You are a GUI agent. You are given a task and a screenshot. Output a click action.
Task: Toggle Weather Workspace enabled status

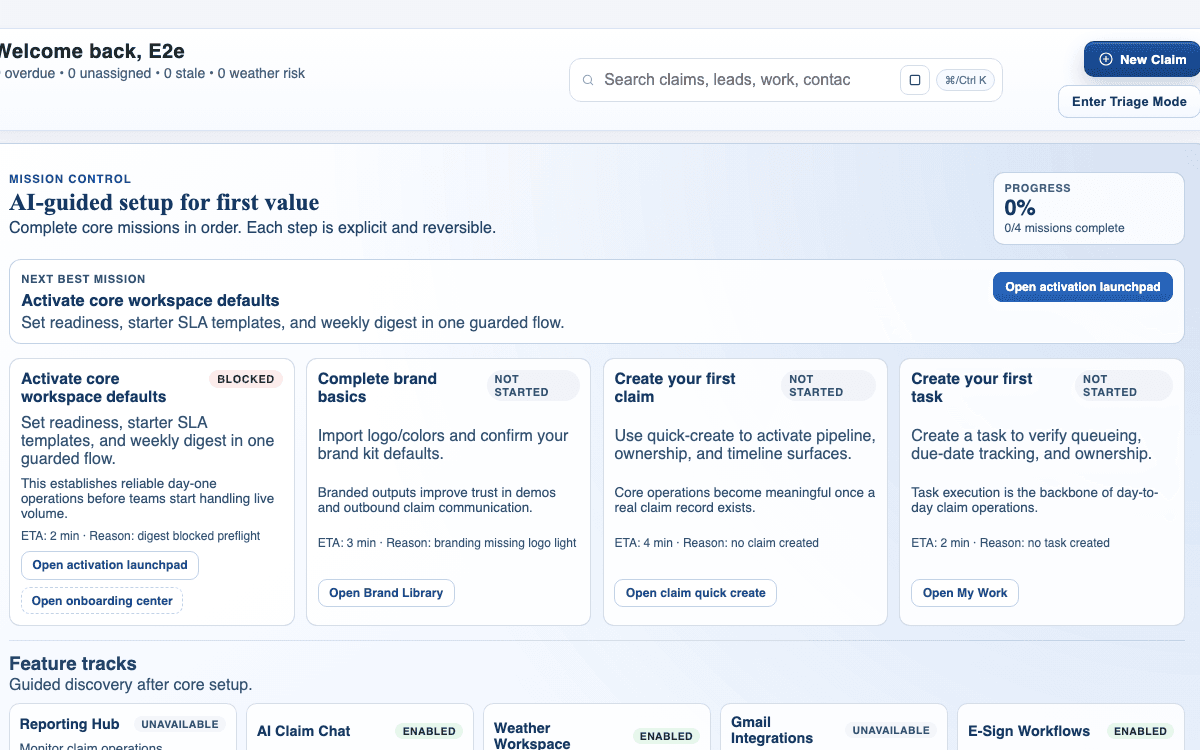coord(666,736)
